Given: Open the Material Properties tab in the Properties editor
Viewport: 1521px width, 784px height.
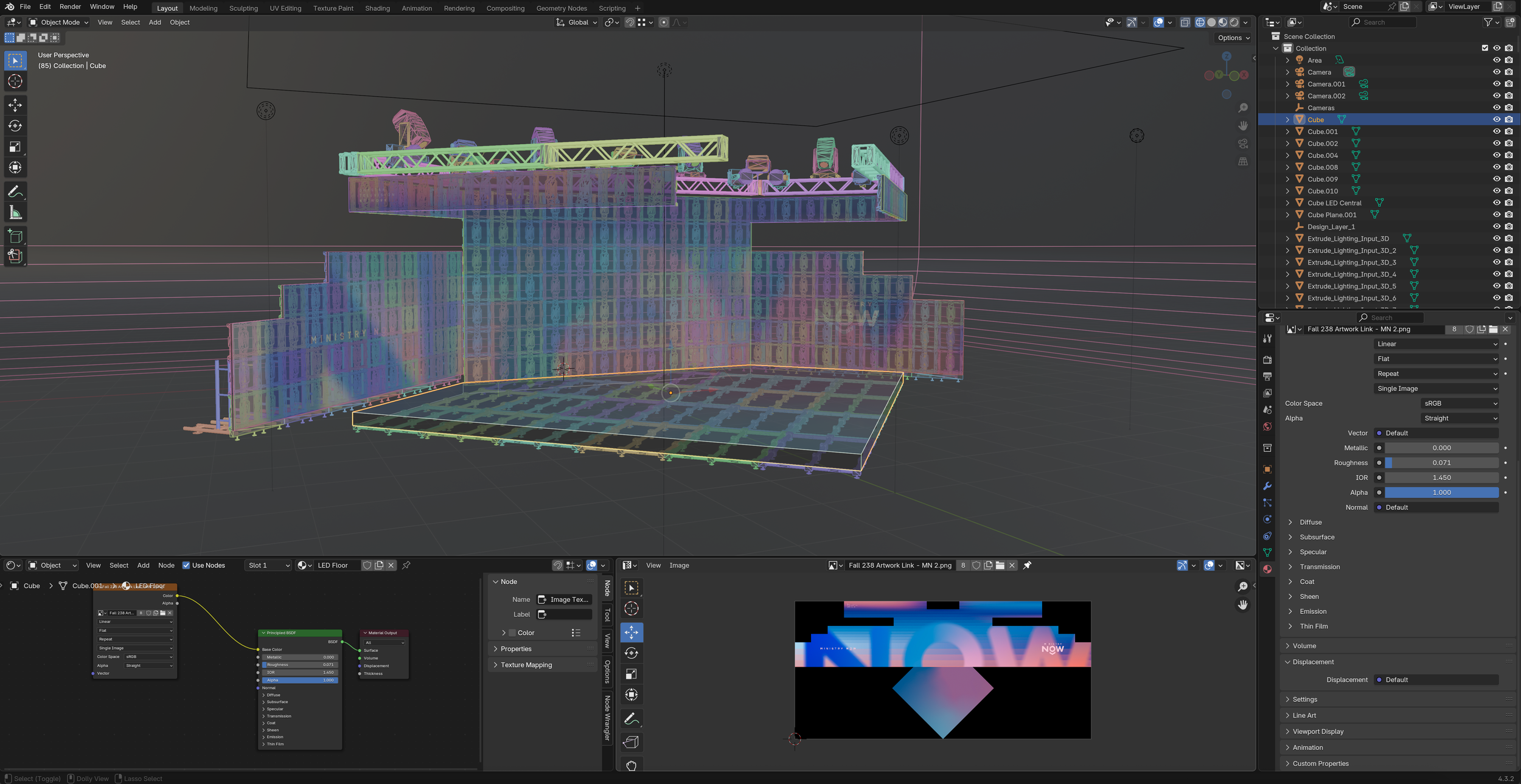Looking at the screenshot, I should pos(1267,569).
